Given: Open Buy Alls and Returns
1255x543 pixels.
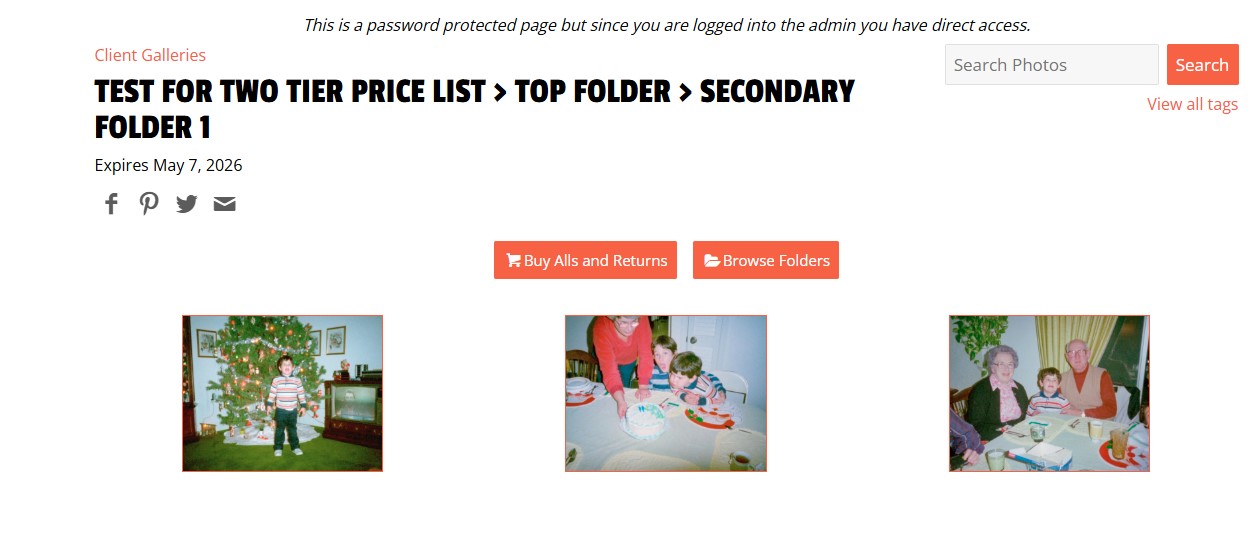Looking at the screenshot, I should coord(585,260).
